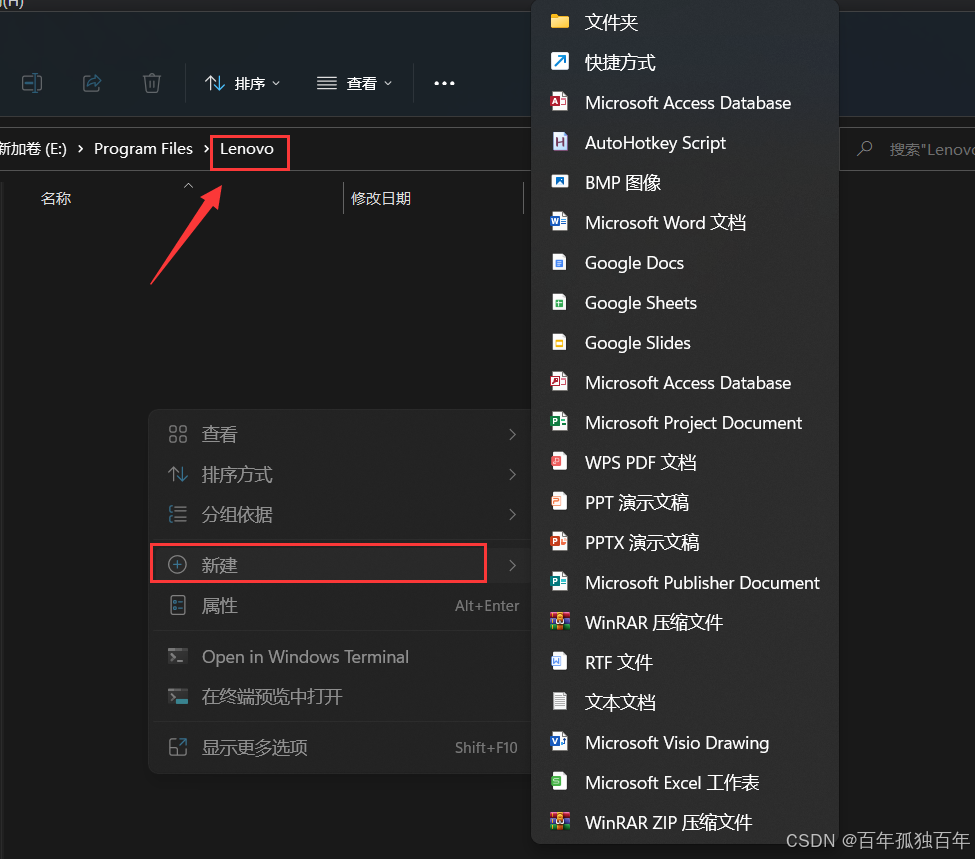
Task: Create a new WPS PDF 文档
Action: click(685, 462)
